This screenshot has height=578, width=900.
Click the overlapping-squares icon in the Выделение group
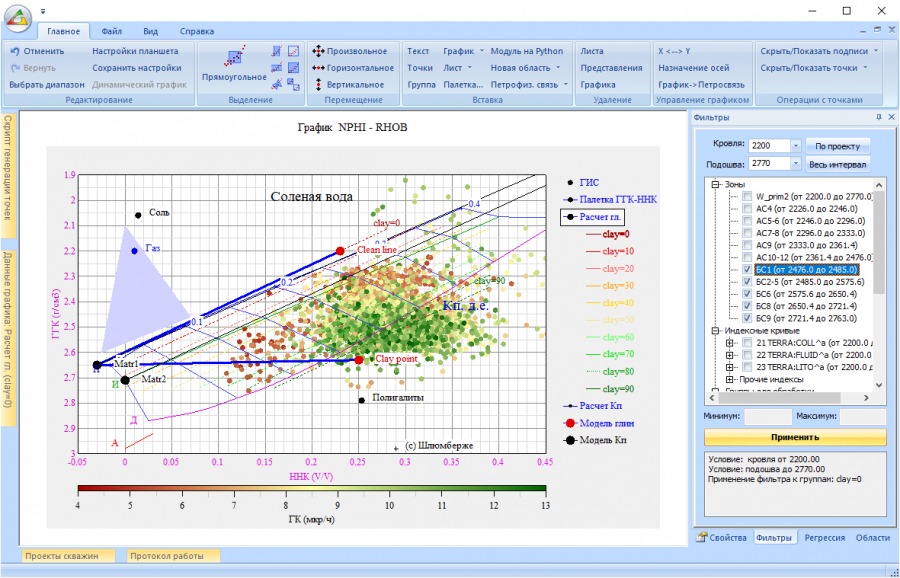pyautogui.click(x=293, y=85)
